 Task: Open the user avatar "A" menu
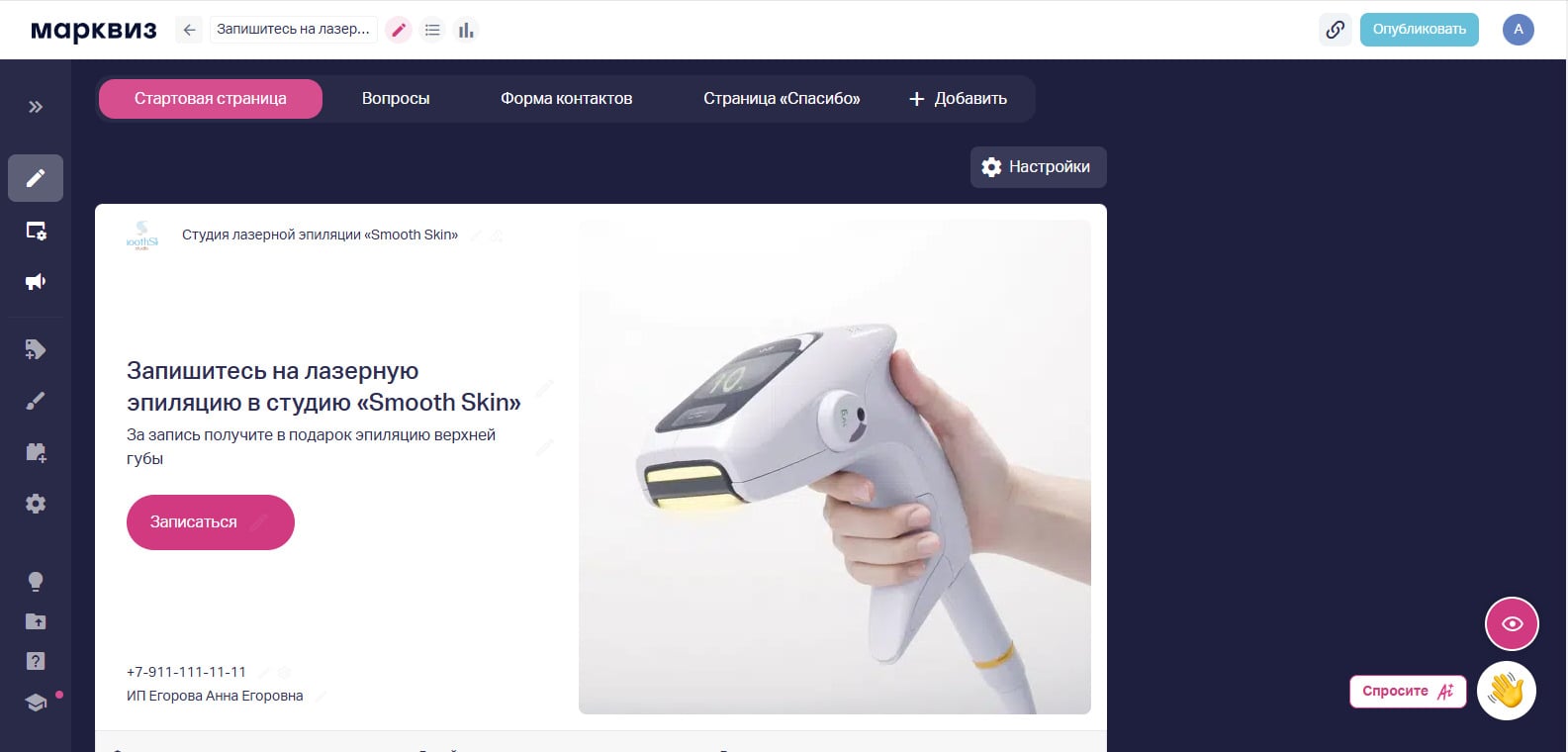point(1519,30)
